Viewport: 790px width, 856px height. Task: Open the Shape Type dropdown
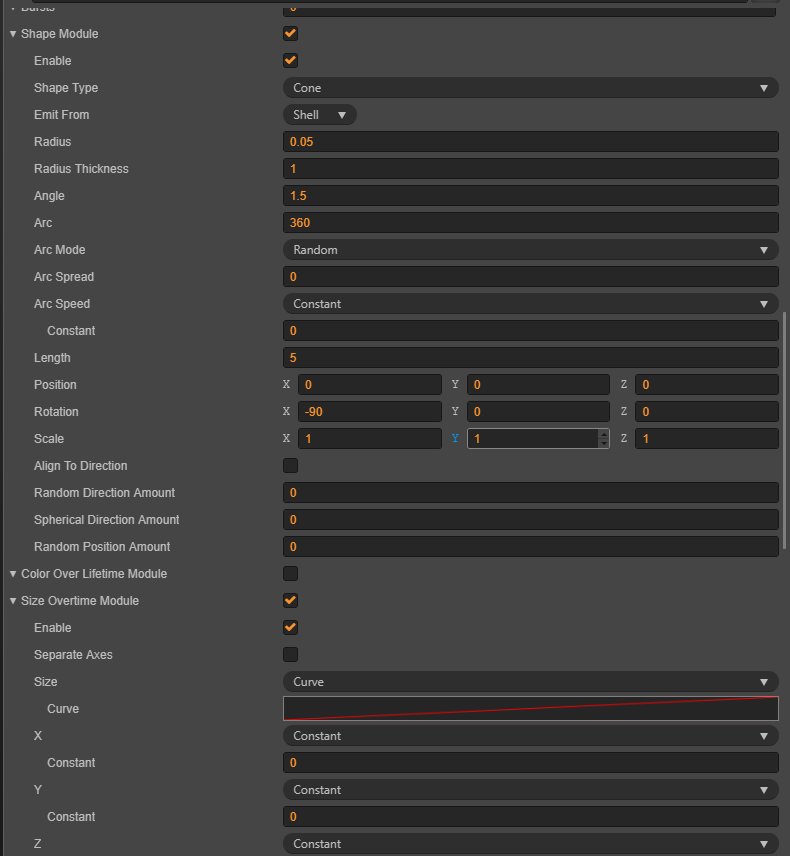click(530, 88)
